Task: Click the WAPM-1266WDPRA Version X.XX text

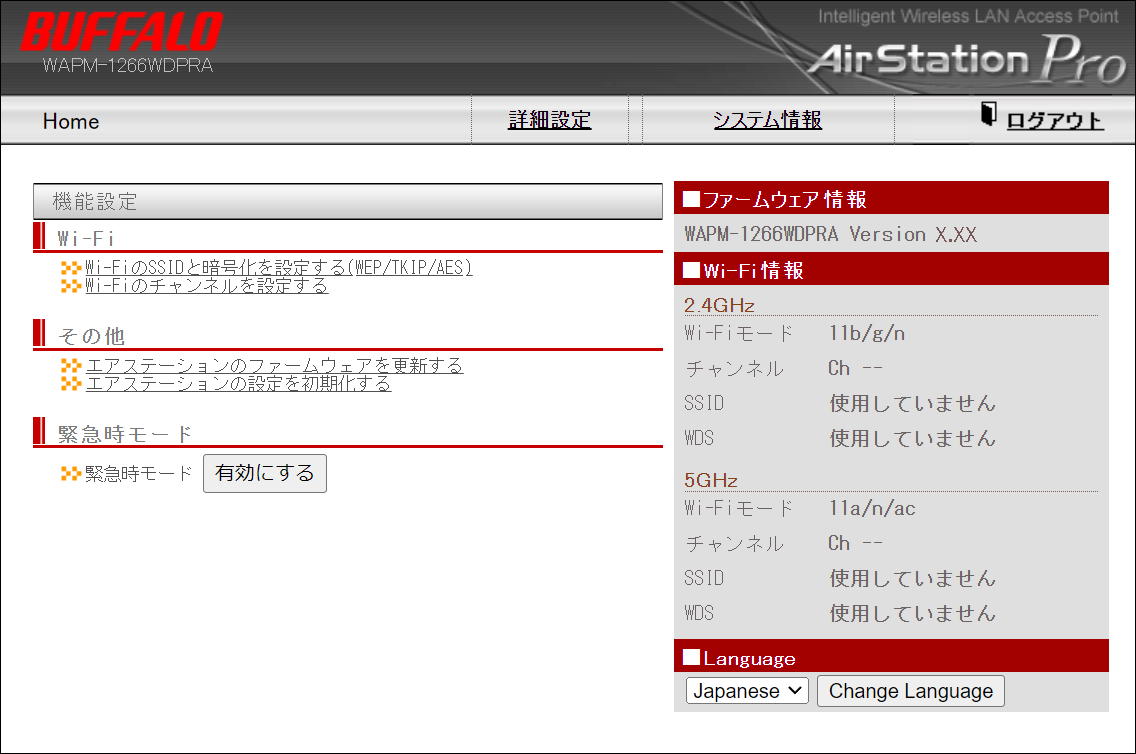Action: 830,235
